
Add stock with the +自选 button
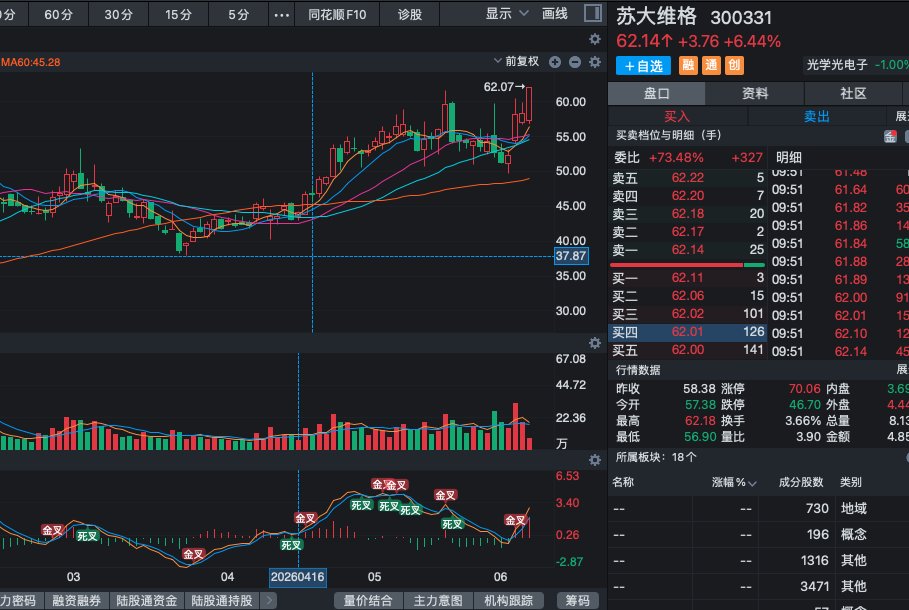click(x=643, y=66)
